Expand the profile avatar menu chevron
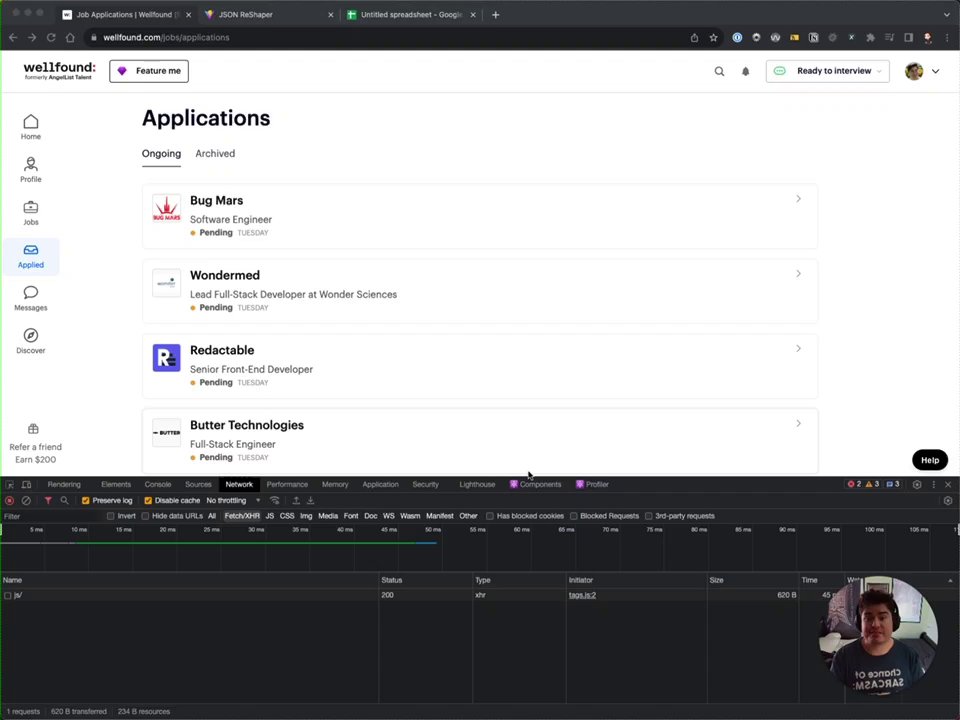 click(x=936, y=71)
